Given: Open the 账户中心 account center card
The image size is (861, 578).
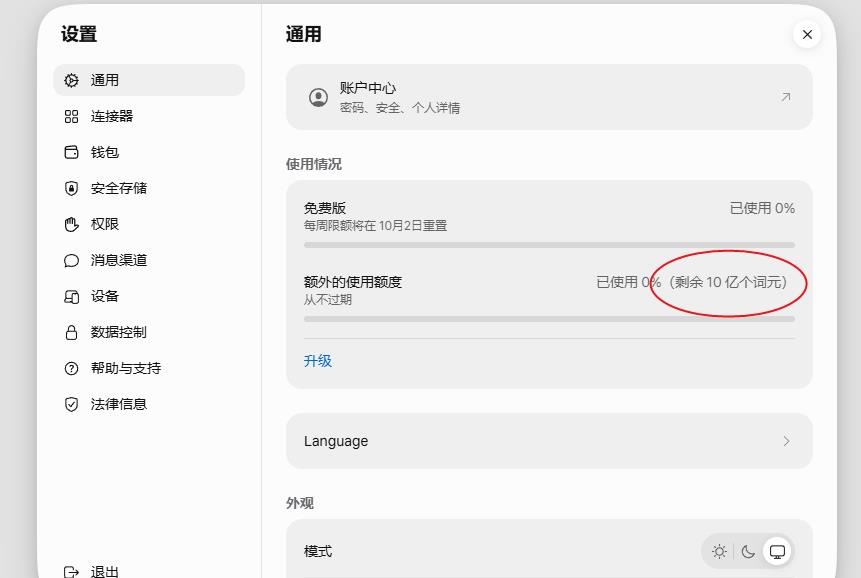Looking at the screenshot, I should [x=549, y=97].
